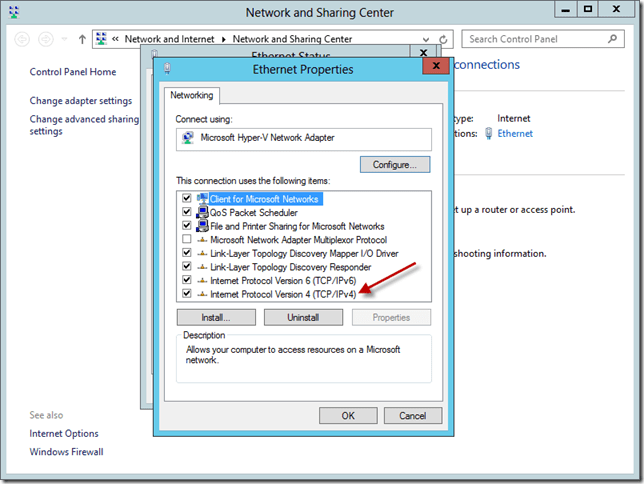Open the Windows Firewall link
Viewport: 644px width, 484px height.
[x=66, y=452]
